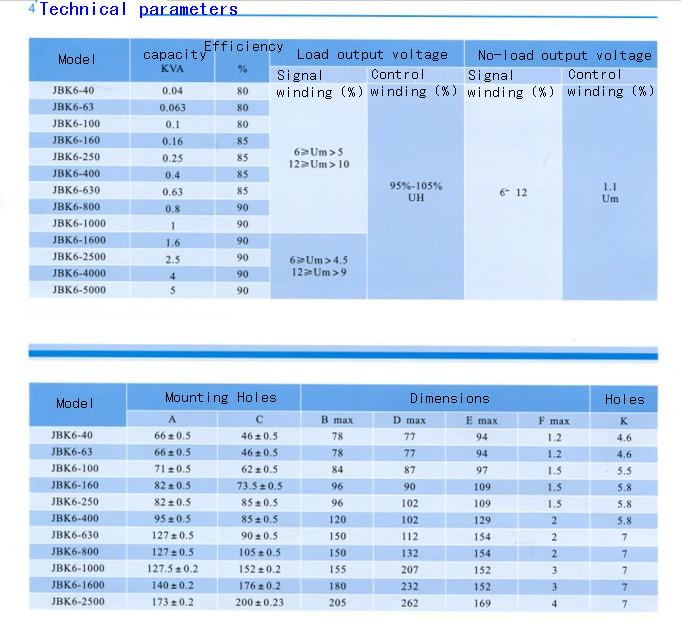Select D max value "262"
681x620 pixels.
pos(410,603)
